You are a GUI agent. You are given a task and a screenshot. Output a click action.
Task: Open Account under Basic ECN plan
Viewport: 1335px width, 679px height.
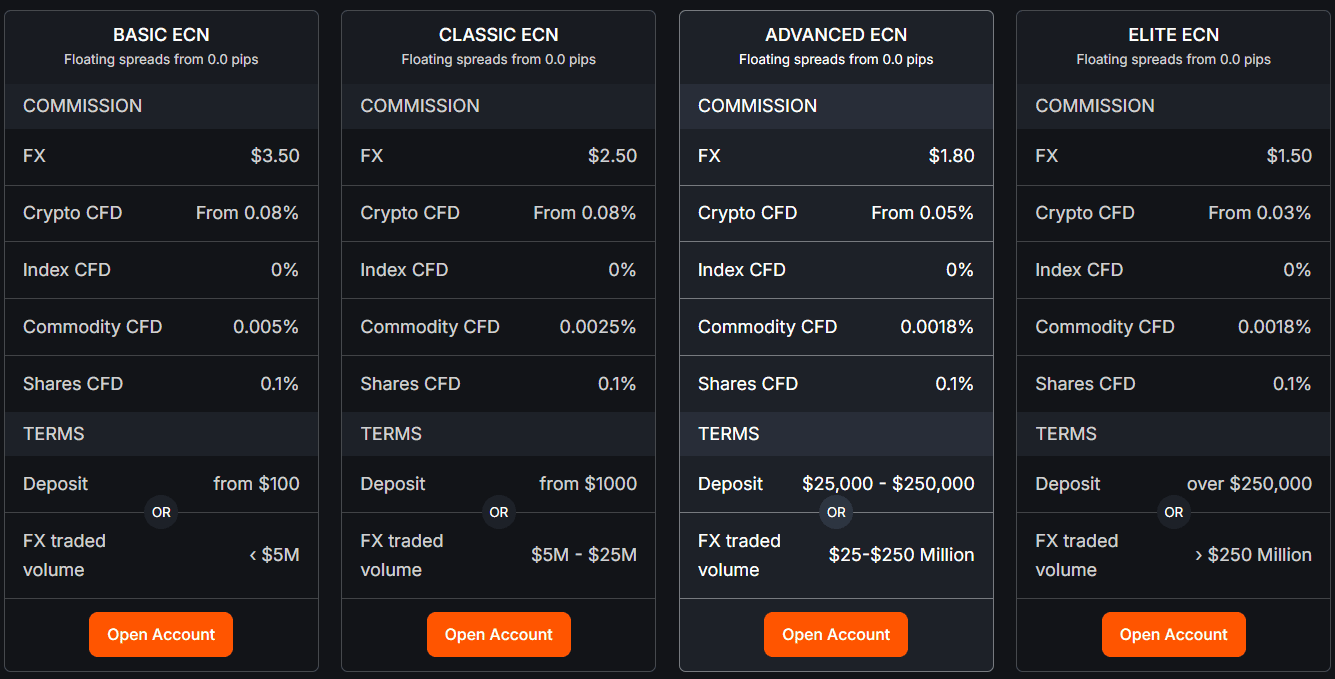pyautogui.click(x=160, y=634)
